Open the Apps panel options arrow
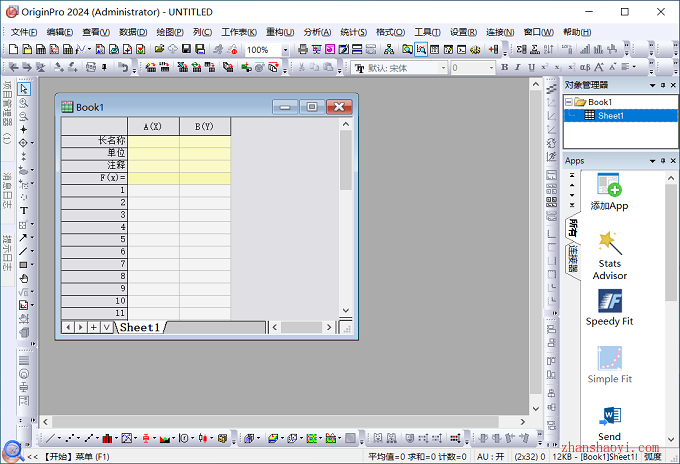Screen dimensions: 680x464 [x=652, y=161]
